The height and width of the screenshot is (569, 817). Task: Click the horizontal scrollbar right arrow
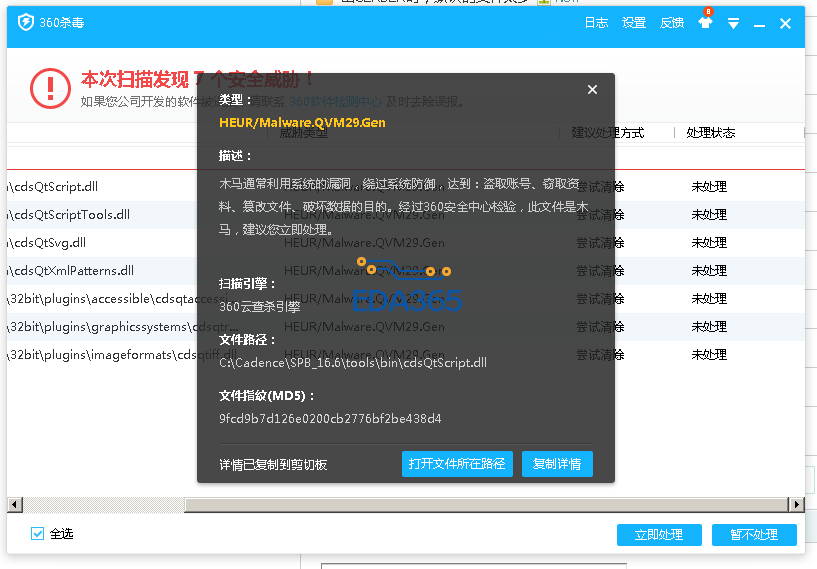click(x=796, y=504)
